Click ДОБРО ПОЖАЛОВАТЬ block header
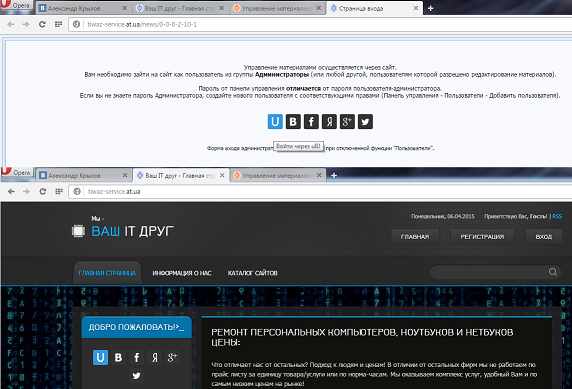The height and width of the screenshot is (389, 572). tap(136, 327)
